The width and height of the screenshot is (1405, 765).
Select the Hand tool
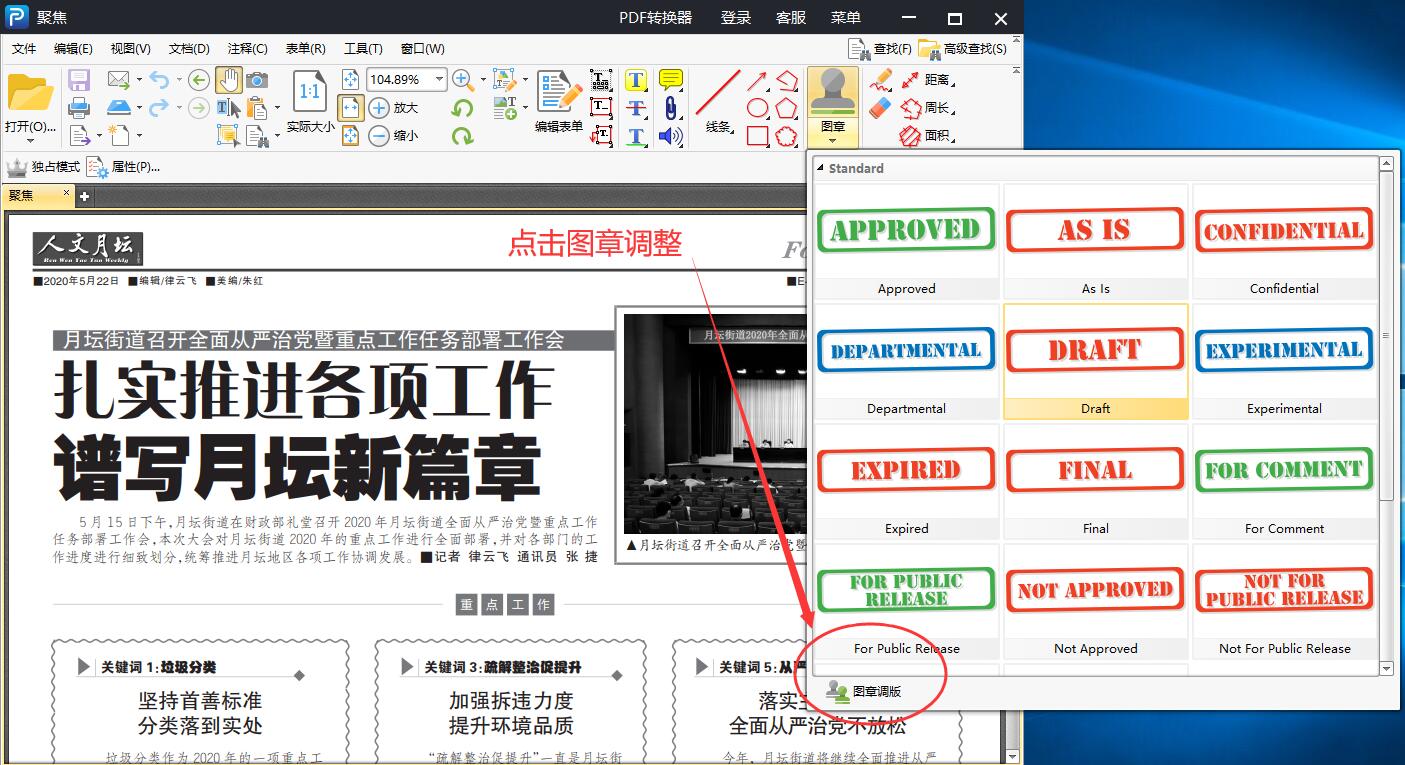click(x=228, y=80)
